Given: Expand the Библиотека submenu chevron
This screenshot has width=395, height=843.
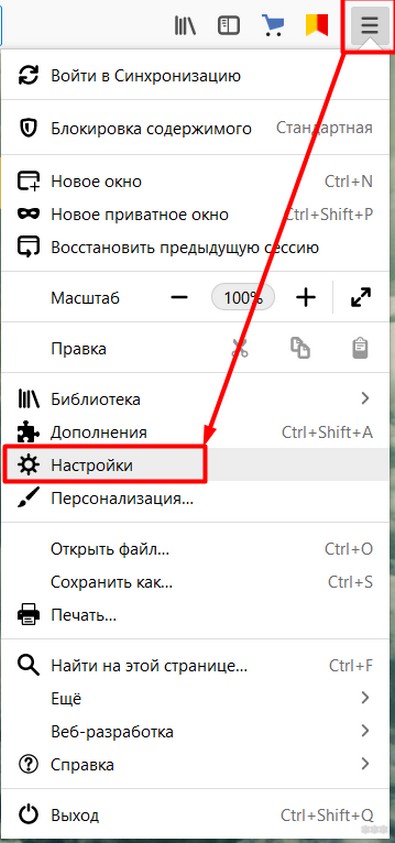Looking at the screenshot, I should tap(366, 398).
